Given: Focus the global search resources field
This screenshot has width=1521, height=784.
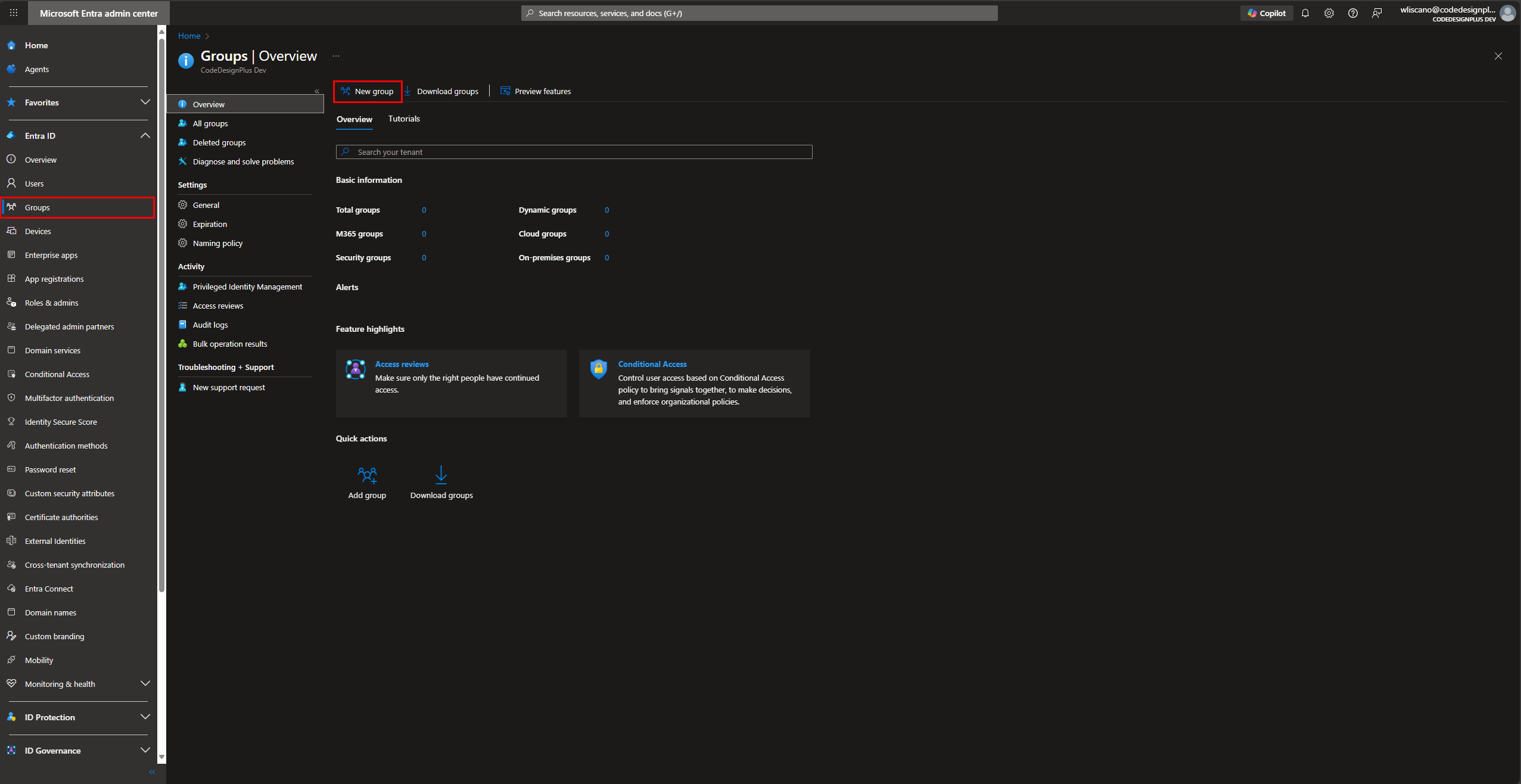Looking at the screenshot, I should [759, 13].
